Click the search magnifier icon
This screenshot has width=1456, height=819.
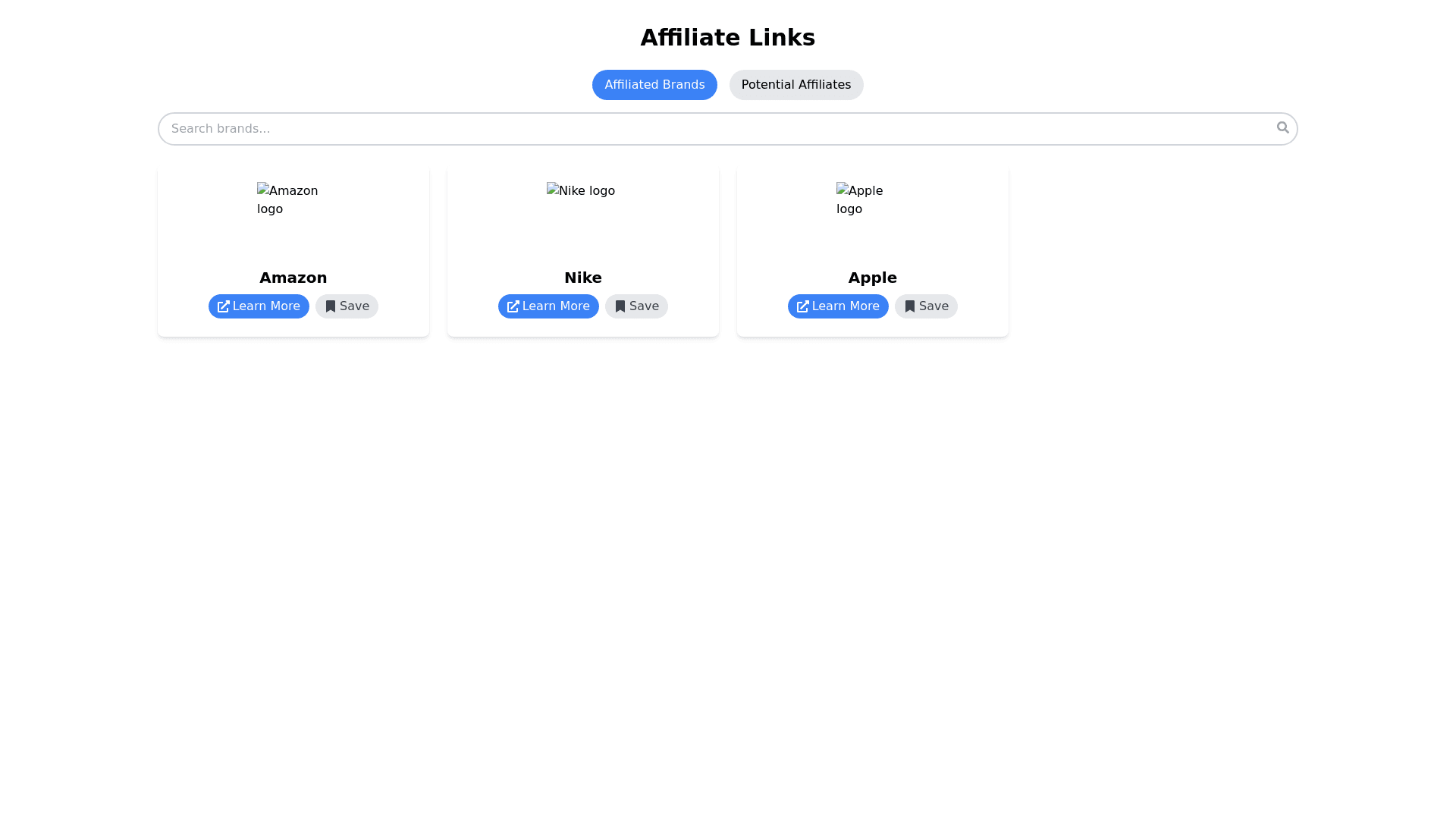click(x=1282, y=127)
